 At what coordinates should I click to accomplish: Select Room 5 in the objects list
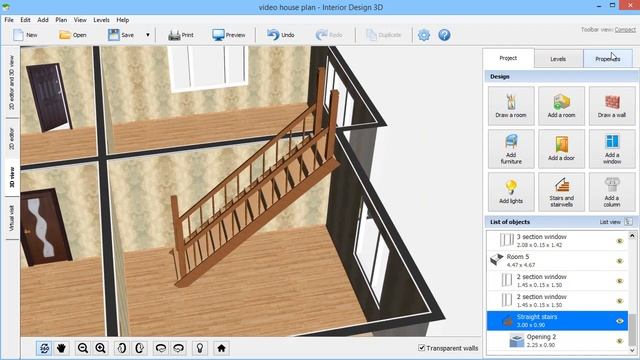pyautogui.click(x=557, y=260)
